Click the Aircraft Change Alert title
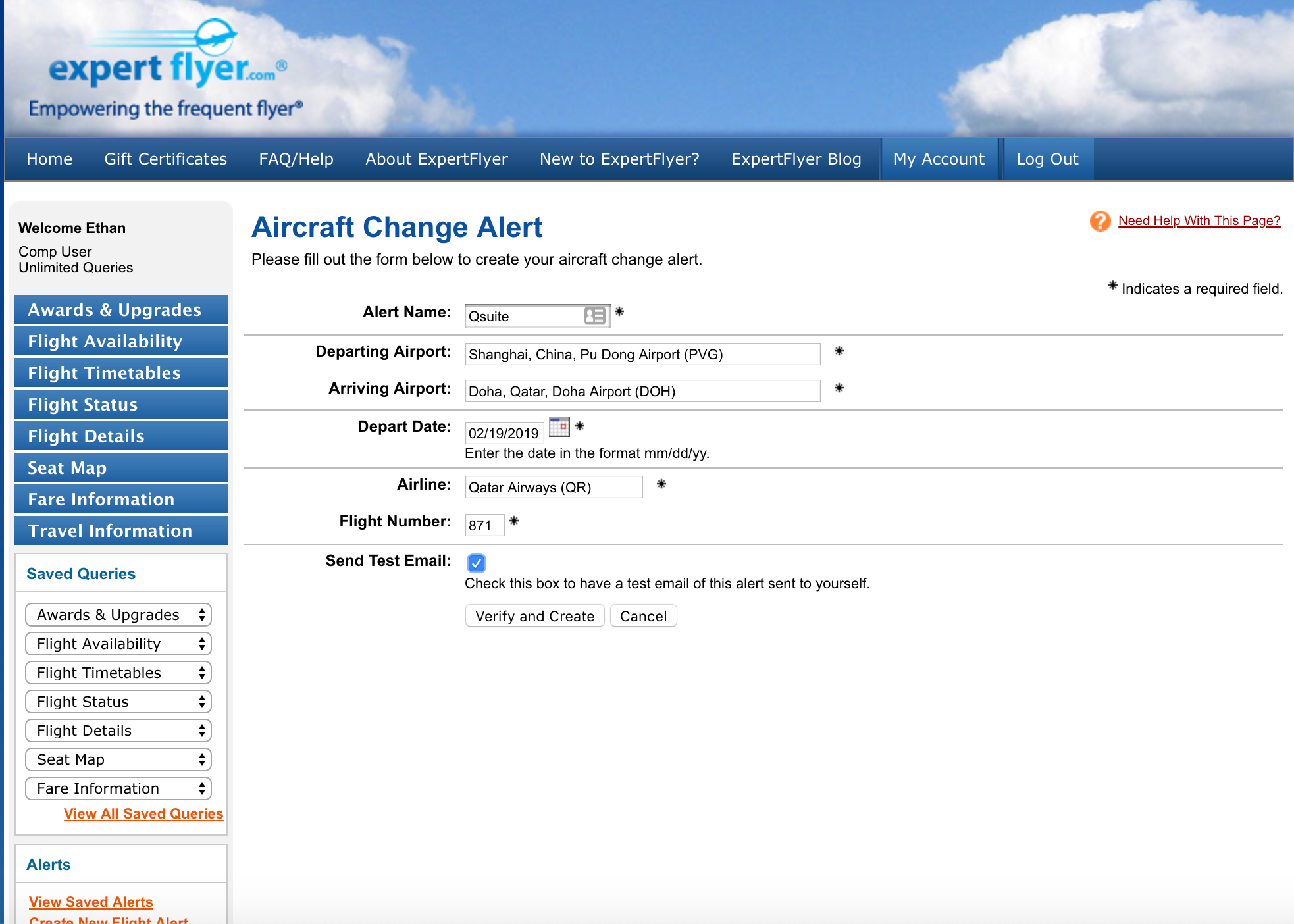The image size is (1294, 924). pos(397,227)
